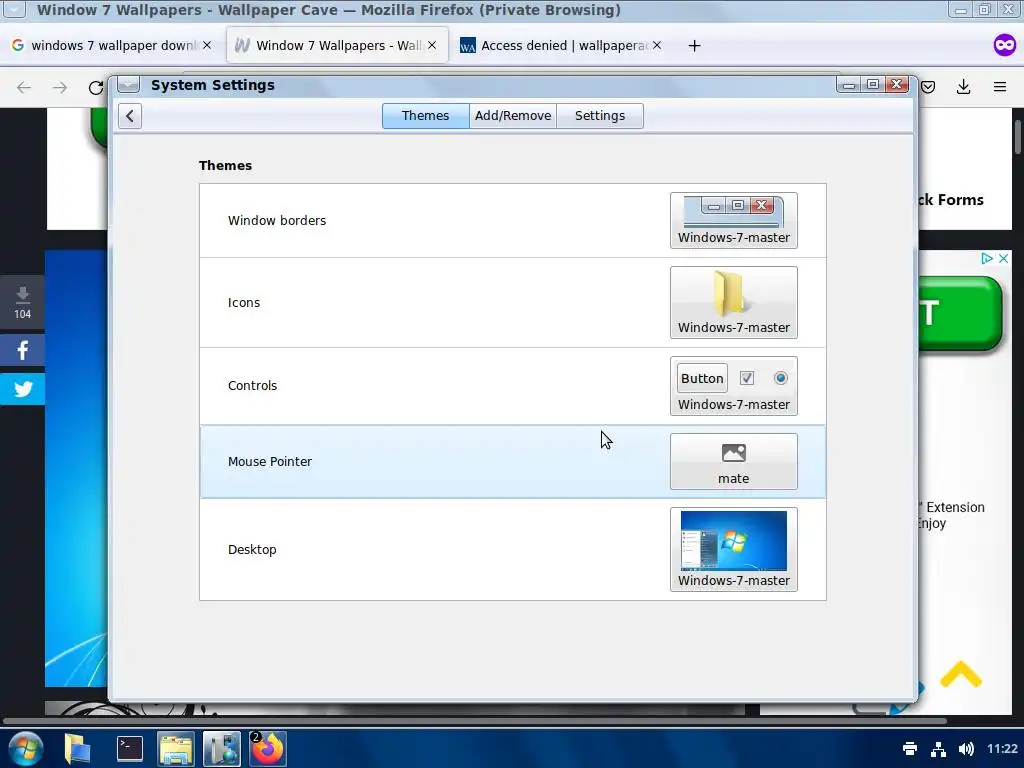Screen dimensions: 1024x768
Task: Switch to windows 7 wallpaper Google tab
Action: click(x=111, y=46)
